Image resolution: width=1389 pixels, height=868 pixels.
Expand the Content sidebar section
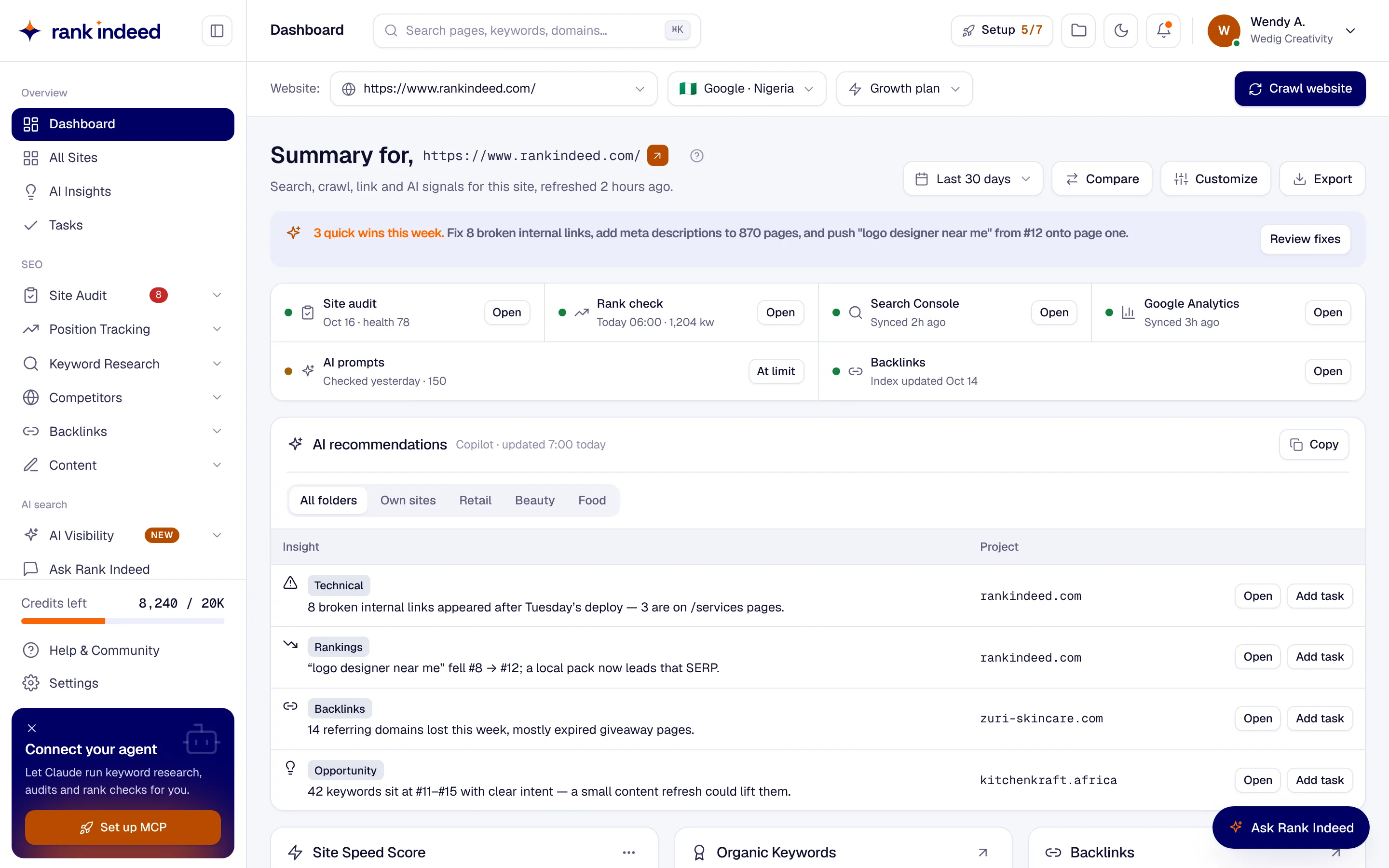217,465
